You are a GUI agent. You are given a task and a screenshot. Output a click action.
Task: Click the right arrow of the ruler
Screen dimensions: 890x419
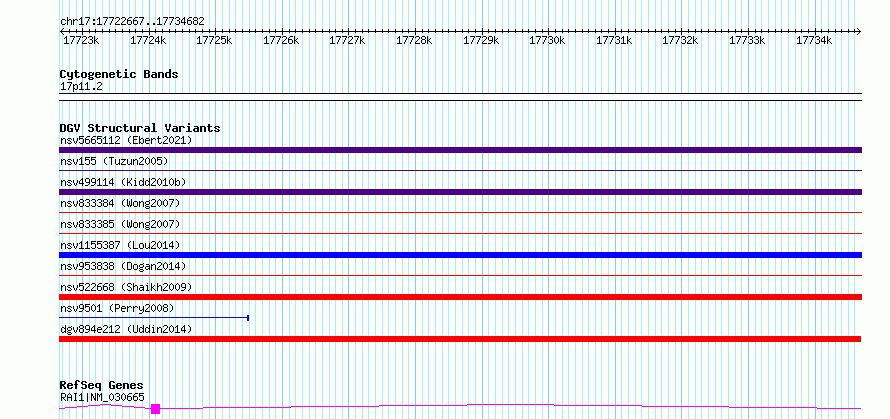pos(858,31)
